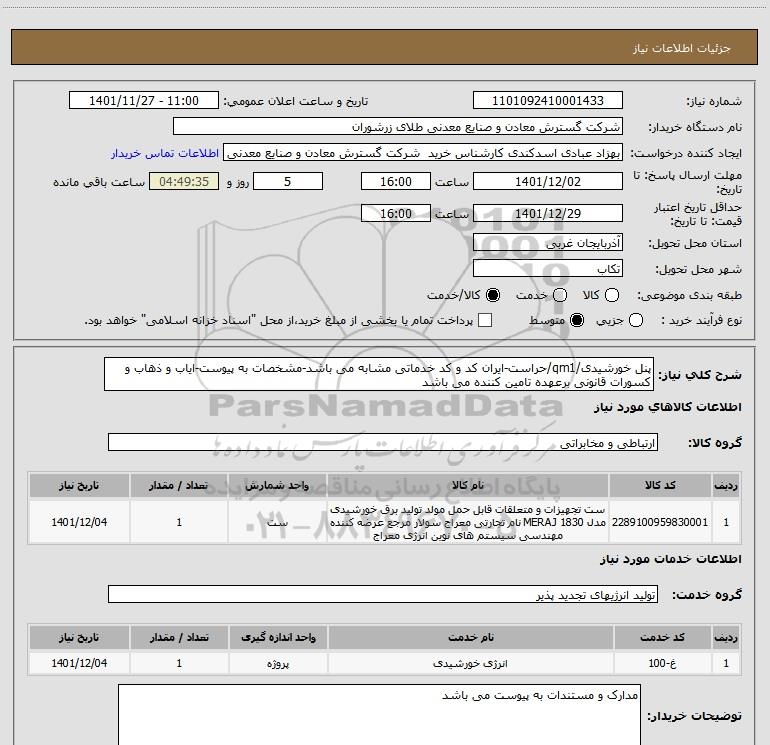Click remaining time countdown 04:49:35

pyautogui.click(x=184, y=181)
